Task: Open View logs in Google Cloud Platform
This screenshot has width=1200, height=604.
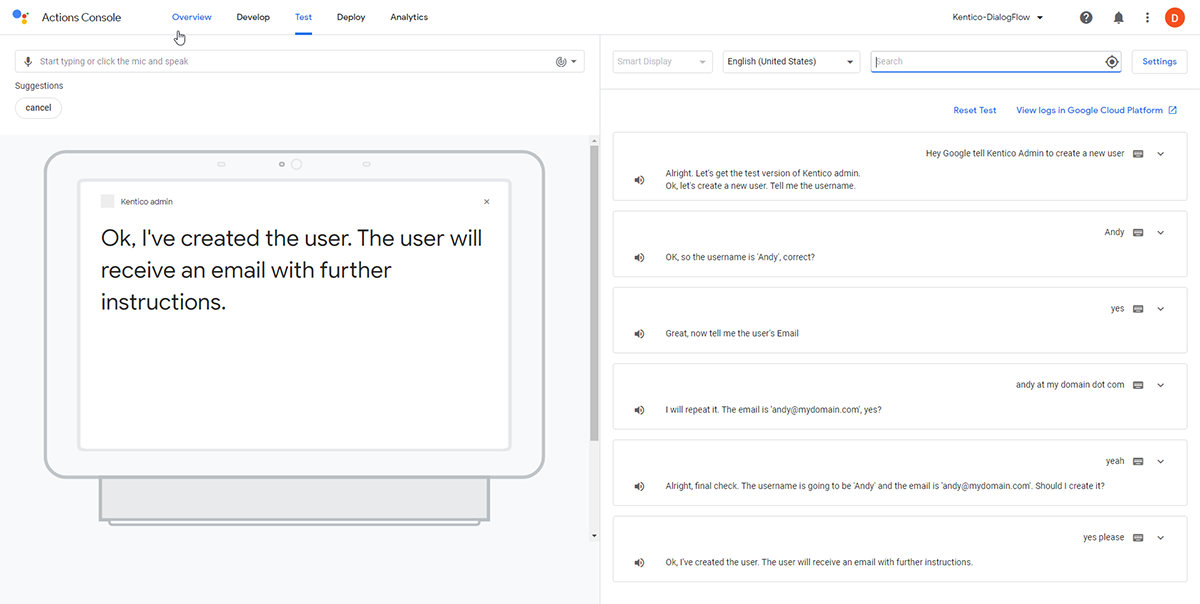Action: [1096, 111]
